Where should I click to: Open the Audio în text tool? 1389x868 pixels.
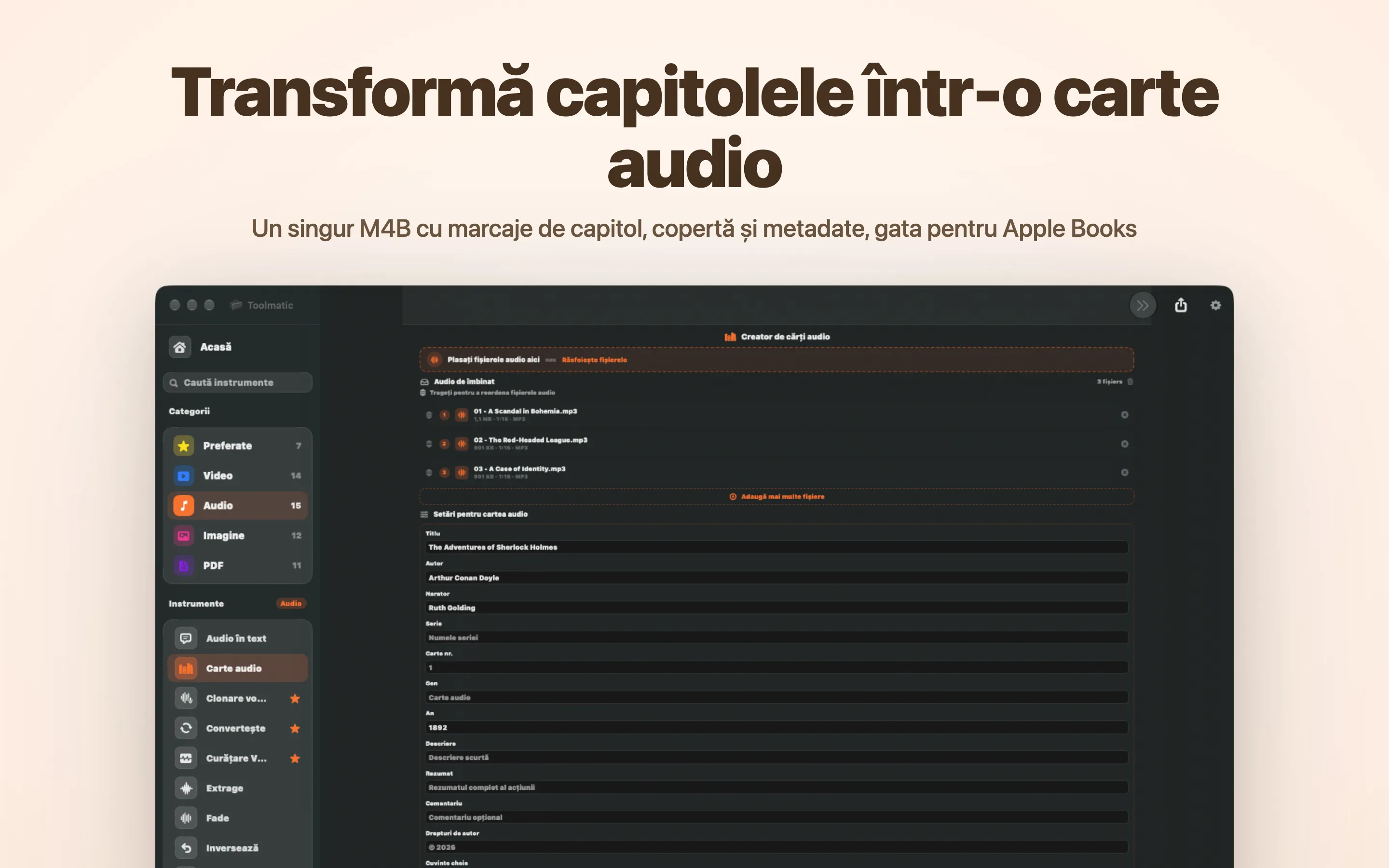[238, 638]
